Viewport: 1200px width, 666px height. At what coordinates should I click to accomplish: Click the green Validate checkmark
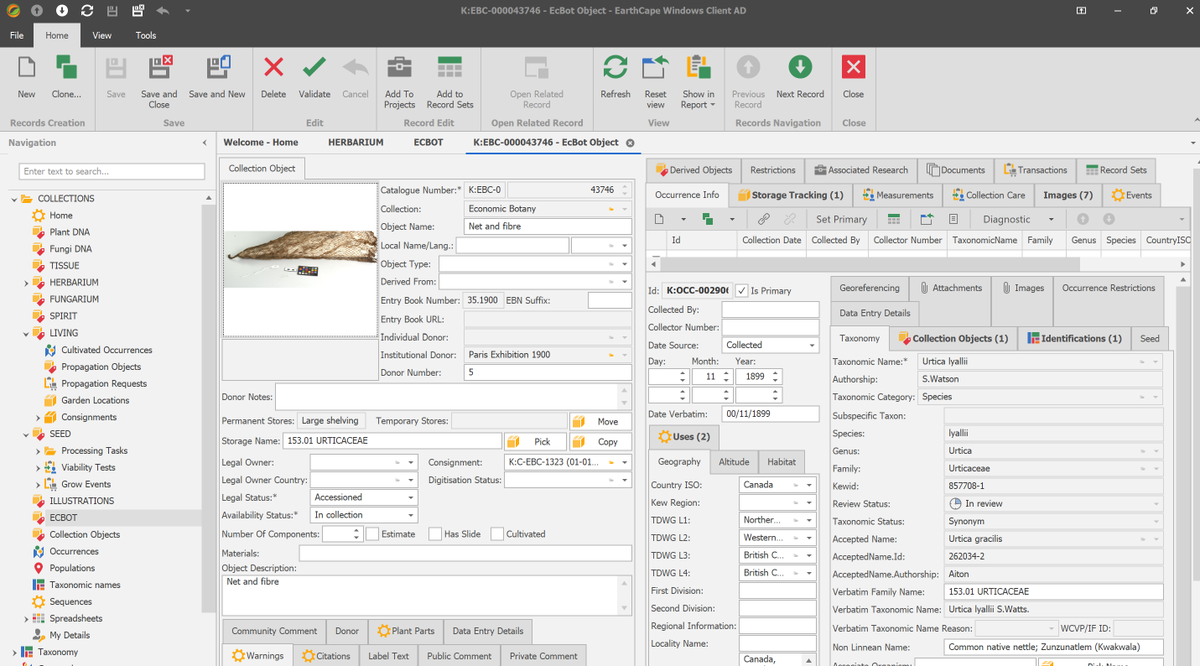(x=314, y=68)
